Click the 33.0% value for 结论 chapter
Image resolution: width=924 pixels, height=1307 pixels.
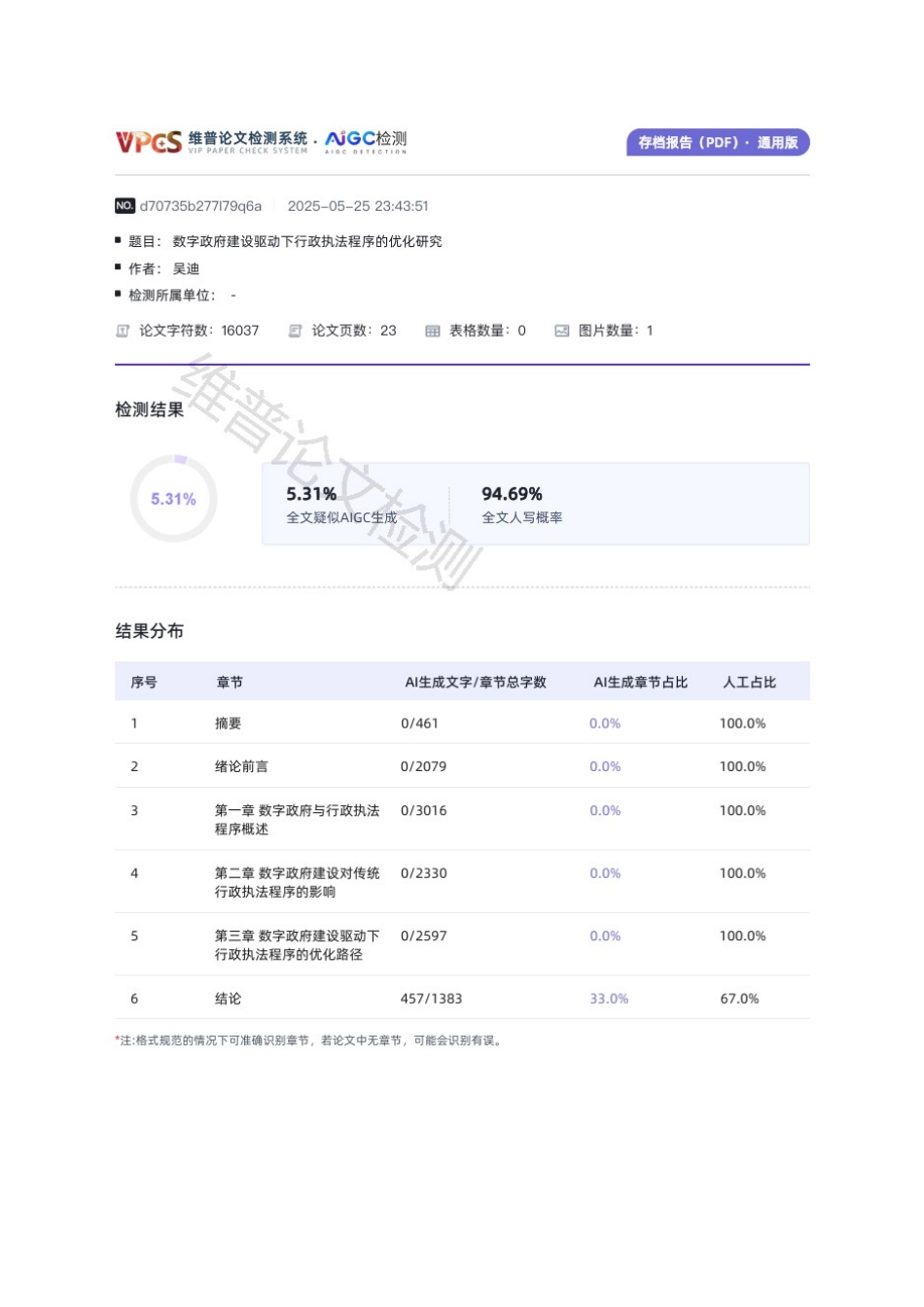[609, 998]
